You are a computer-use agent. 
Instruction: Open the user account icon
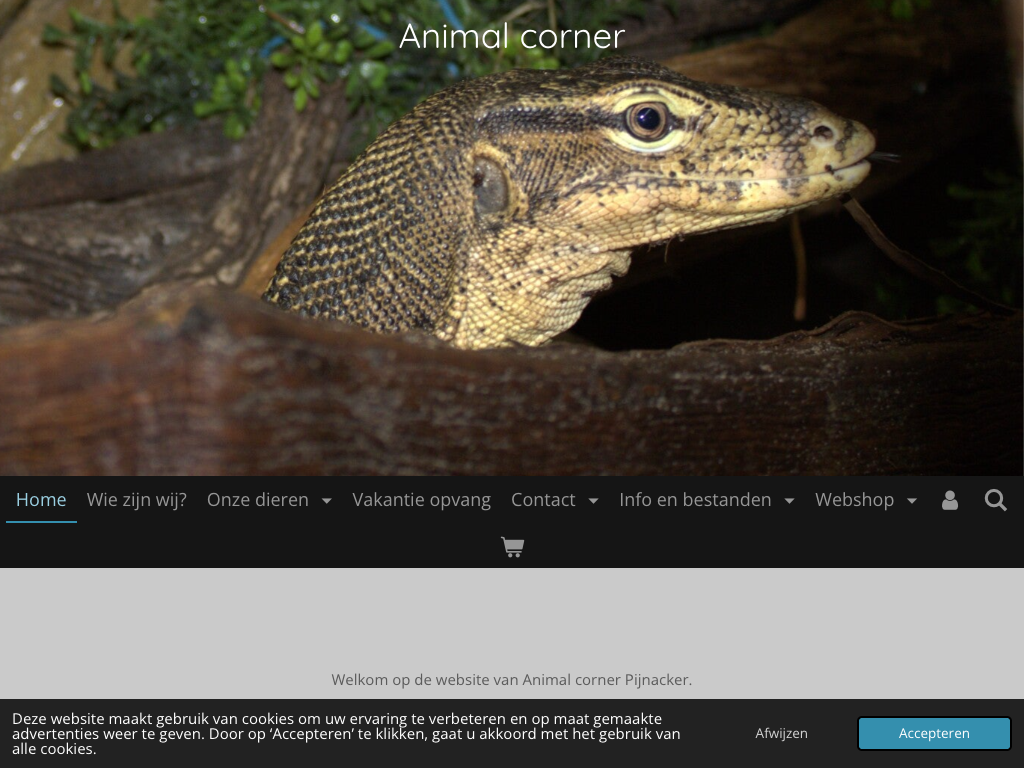point(950,500)
